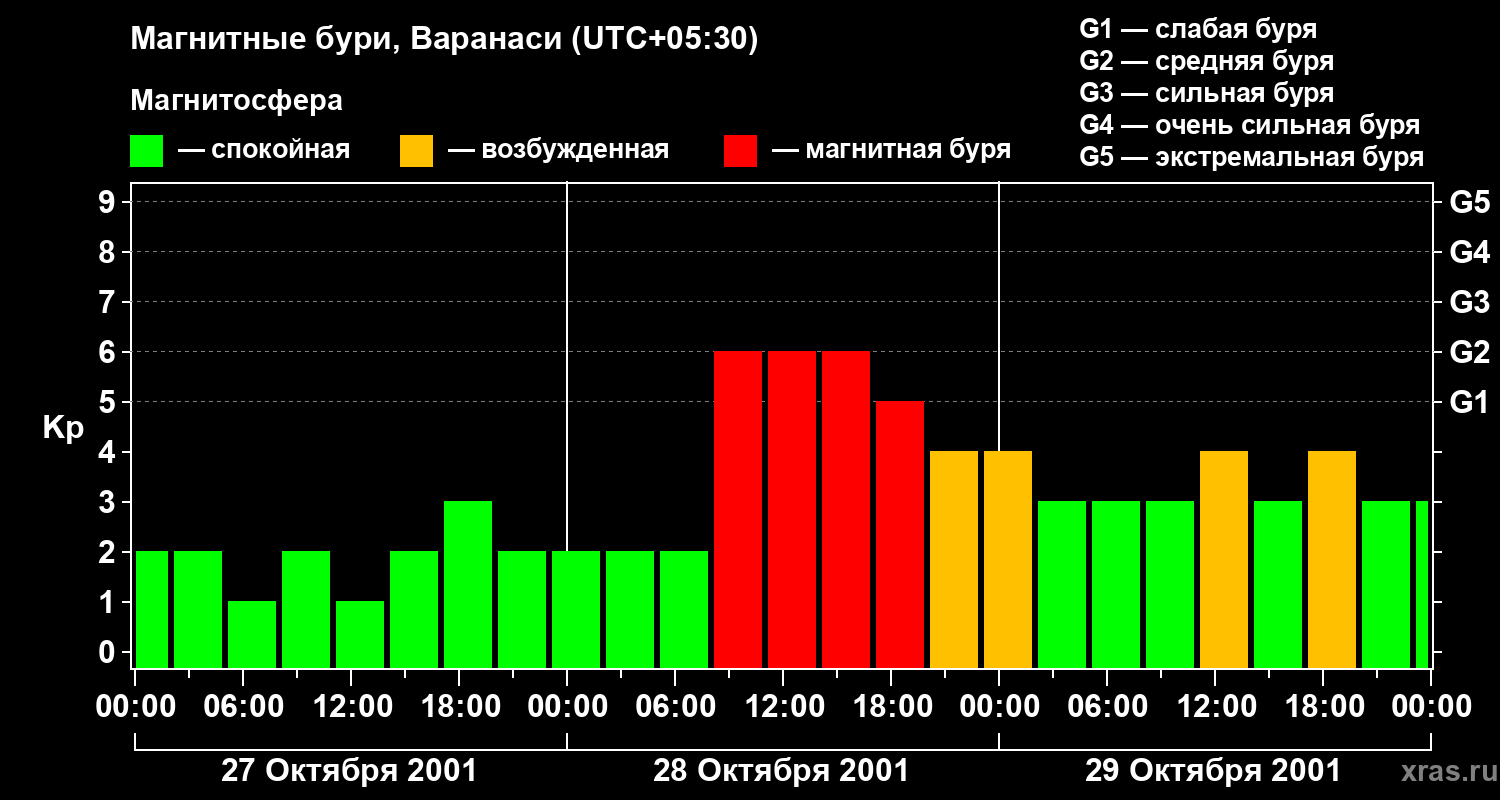The image size is (1500, 800).
Task: Click the 06:00 time label for 29 Октября
Action: [1107, 706]
